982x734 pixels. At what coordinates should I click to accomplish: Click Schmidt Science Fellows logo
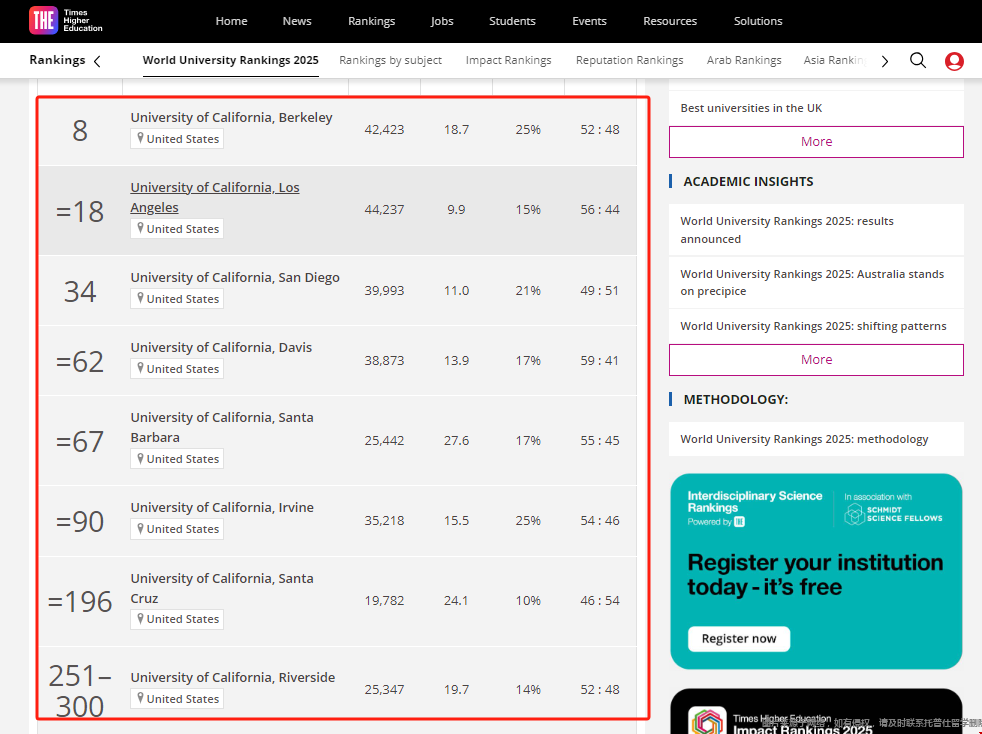pyautogui.click(x=893, y=514)
